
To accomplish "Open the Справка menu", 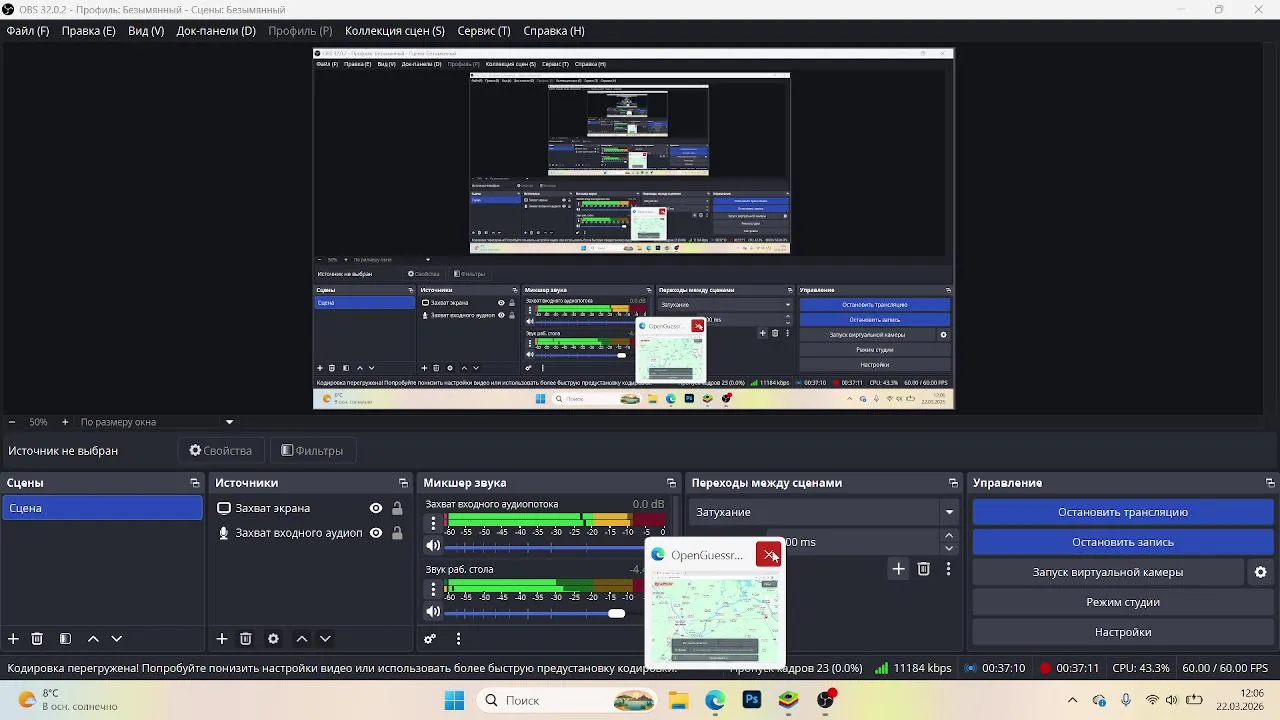I will coord(554,31).
